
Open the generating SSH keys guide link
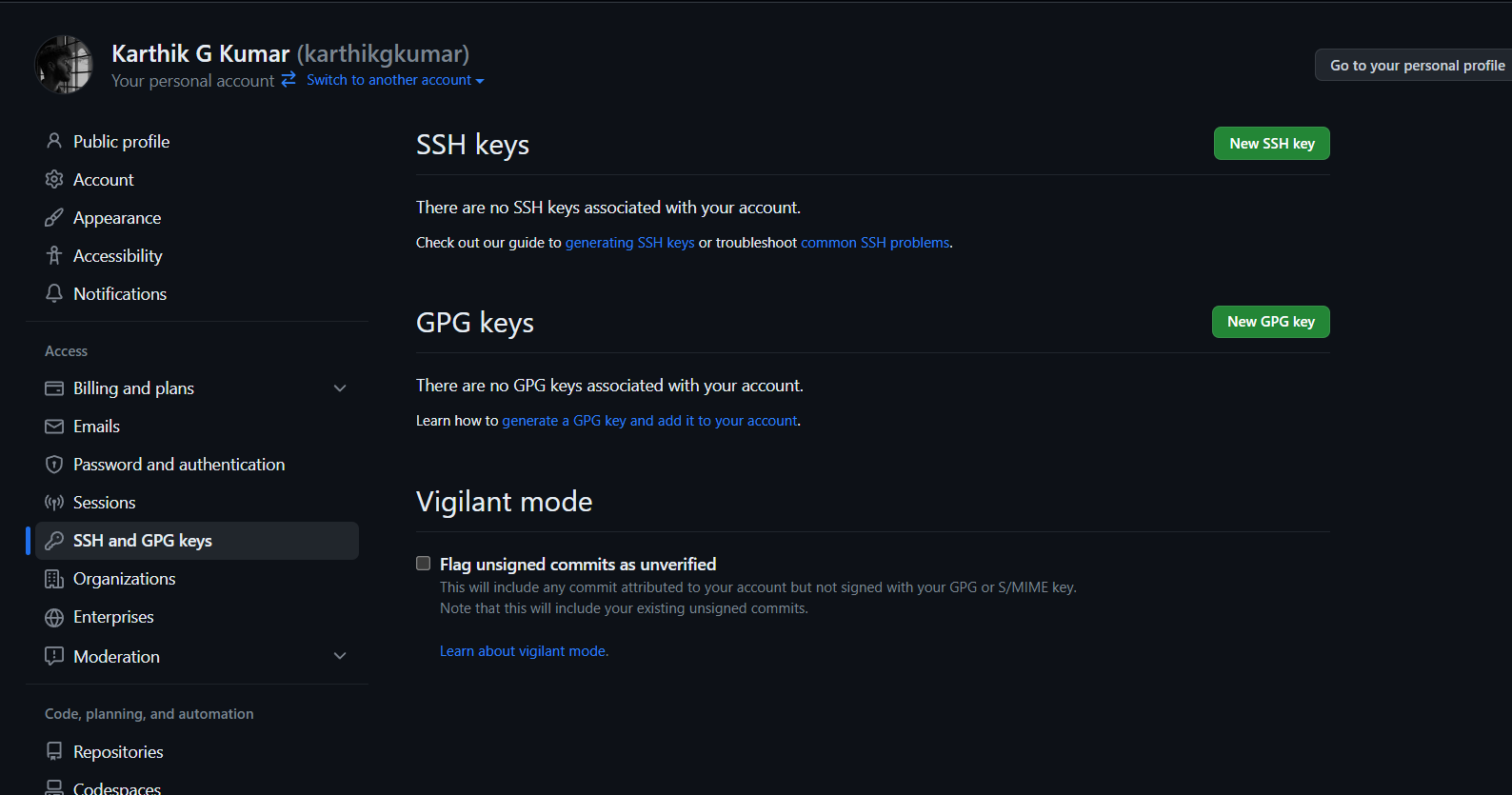(629, 243)
